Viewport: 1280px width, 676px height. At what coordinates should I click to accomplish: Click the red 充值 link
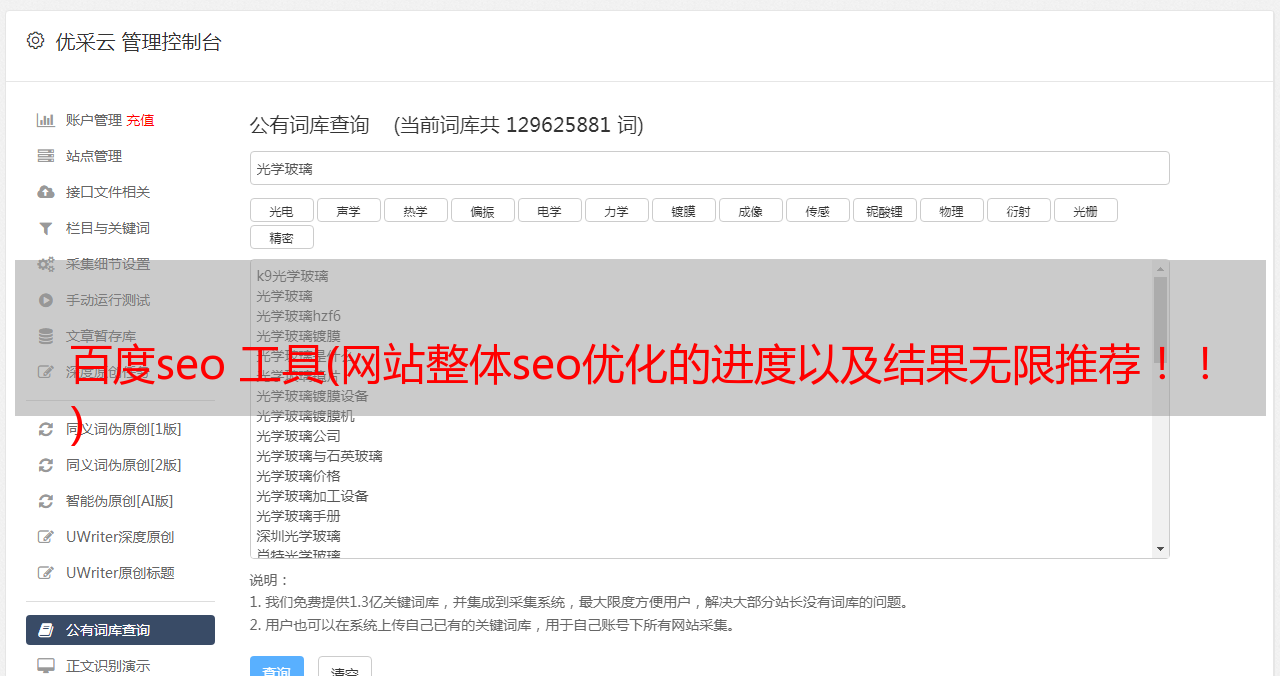(x=140, y=120)
